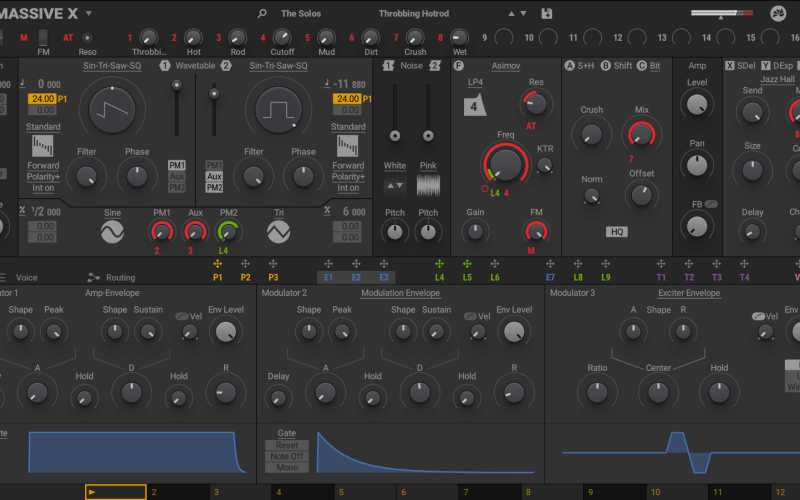Open Modulation Envelope type dropdown
Screen dimensions: 800x500
[x=401, y=293]
